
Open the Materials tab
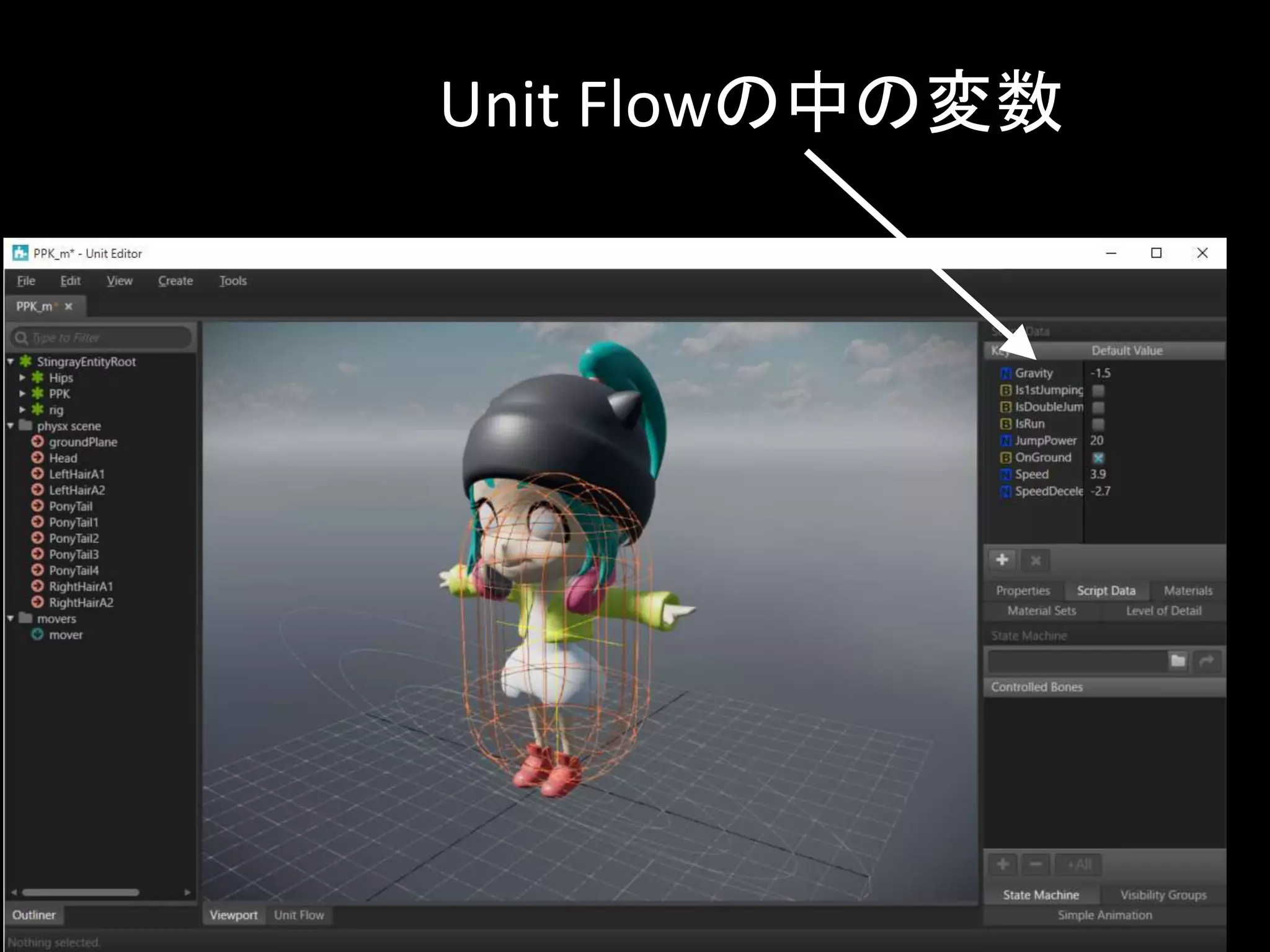(1188, 591)
